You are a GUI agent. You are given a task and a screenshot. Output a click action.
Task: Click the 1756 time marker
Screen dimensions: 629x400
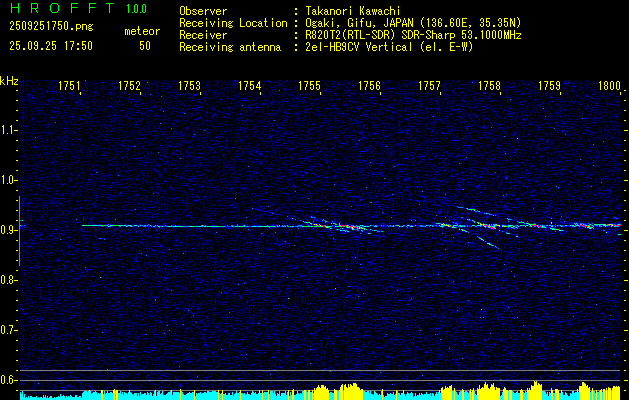point(369,85)
